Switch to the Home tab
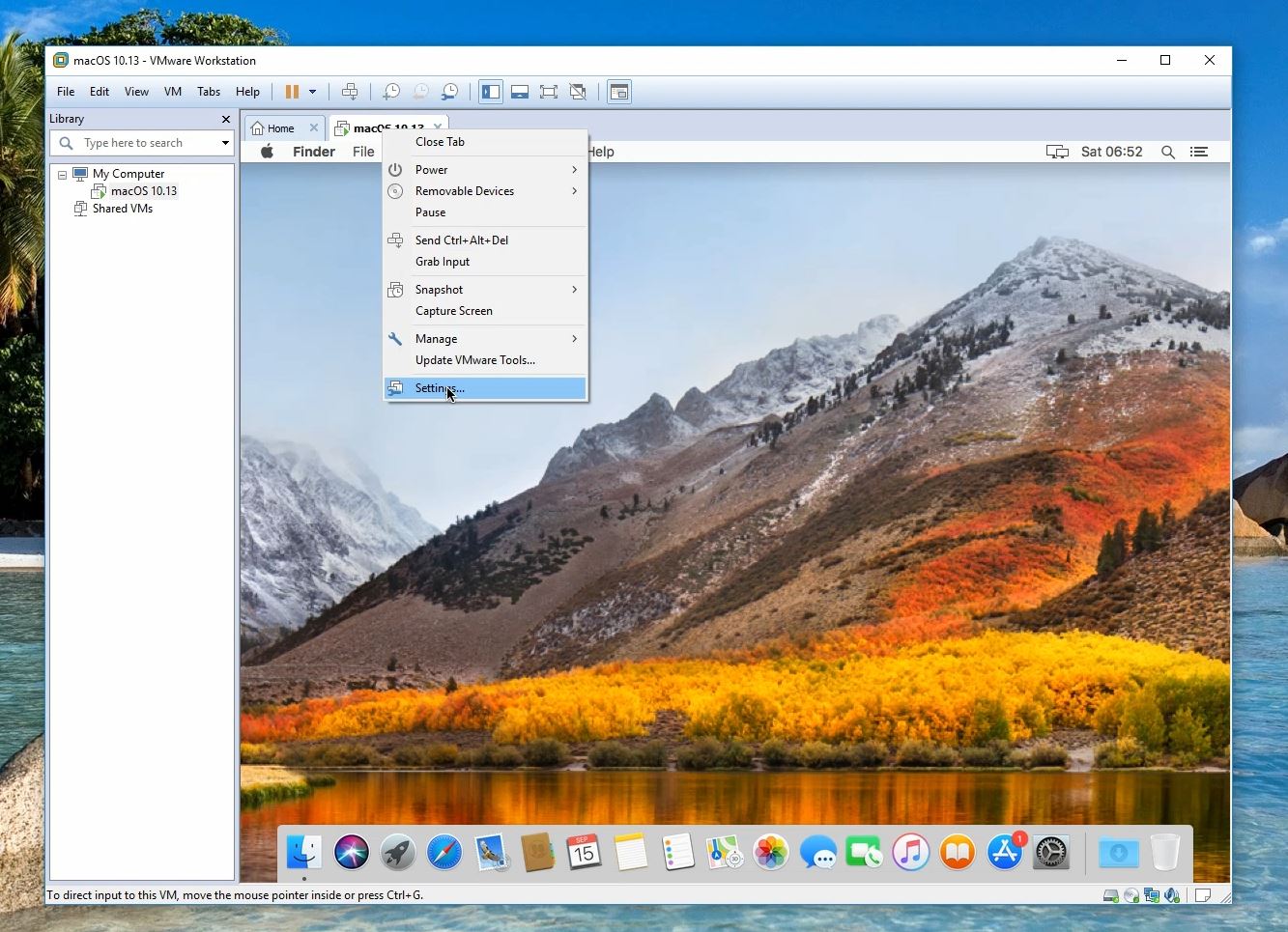1288x932 pixels. (x=281, y=128)
